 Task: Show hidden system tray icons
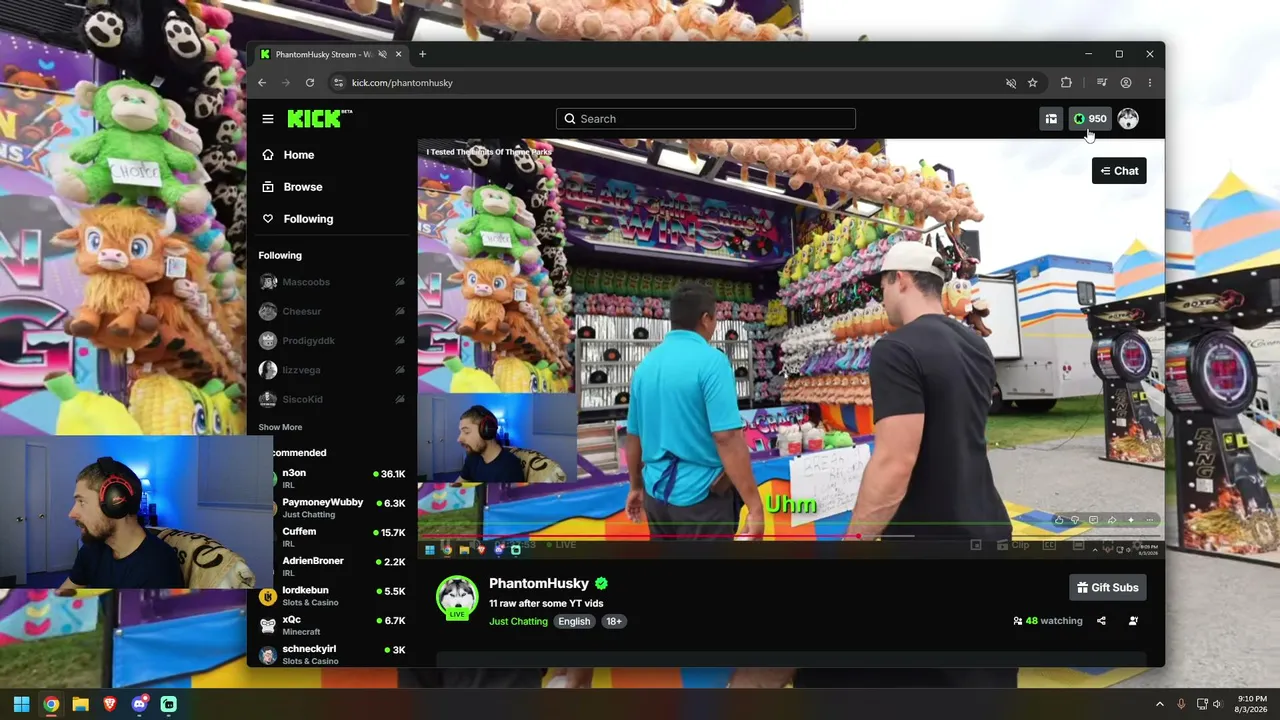(x=1160, y=704)
